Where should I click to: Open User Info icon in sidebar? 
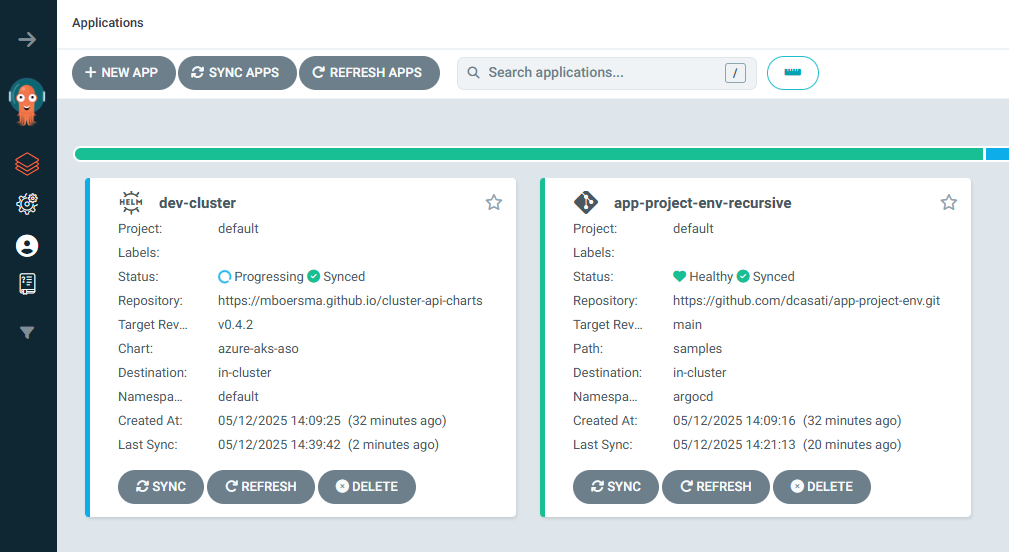[27, 246]
